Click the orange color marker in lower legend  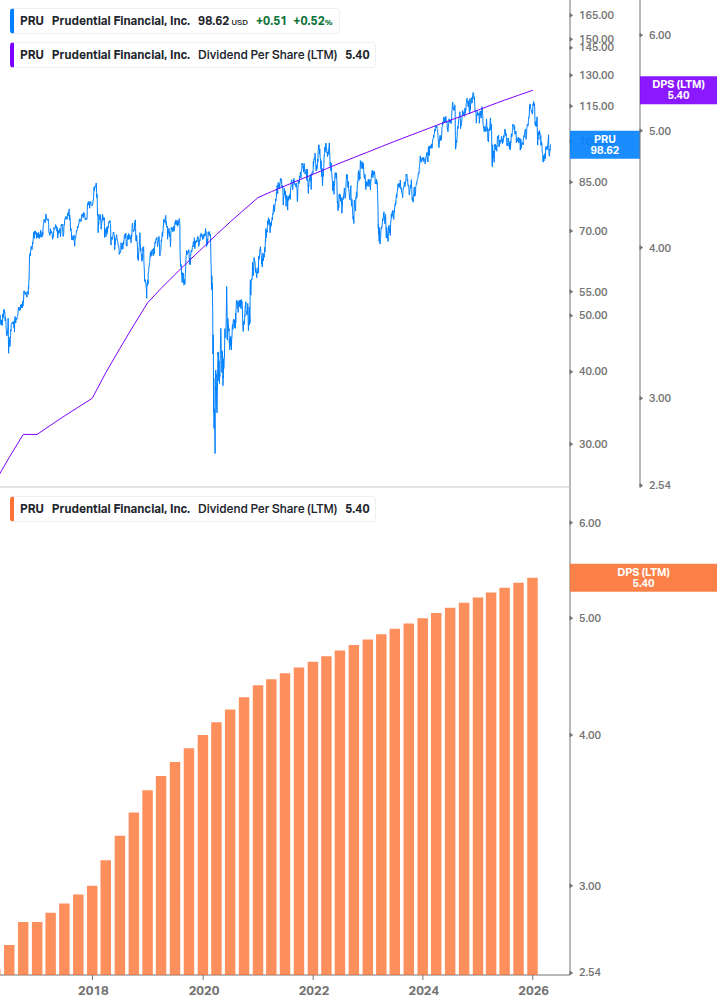click(12, 509)
